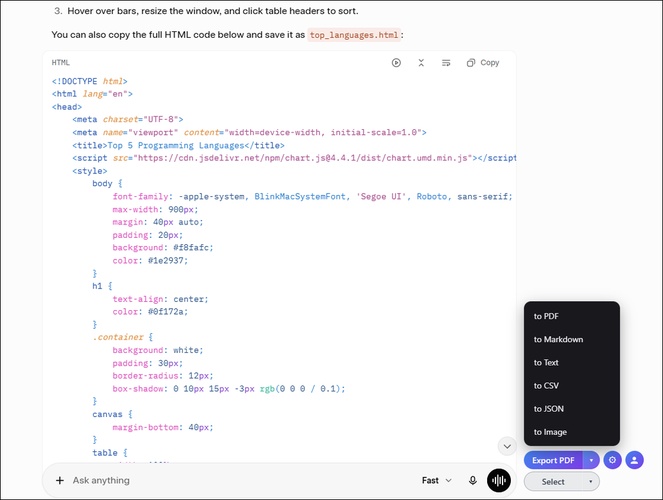Click the title tag line 'Top 5 Programming Languages'
The width and height of the screenshot is (663, 500).
(178, 145)
